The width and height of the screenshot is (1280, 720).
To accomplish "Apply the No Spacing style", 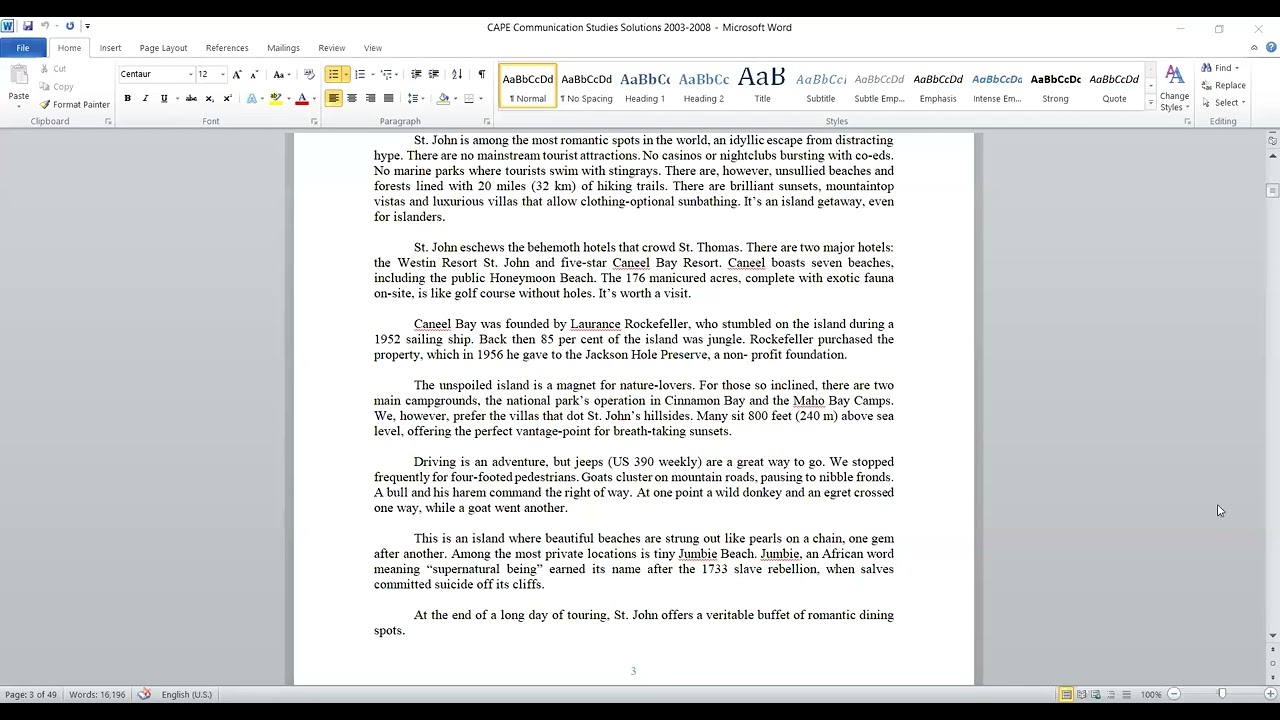I will (586, 84).
